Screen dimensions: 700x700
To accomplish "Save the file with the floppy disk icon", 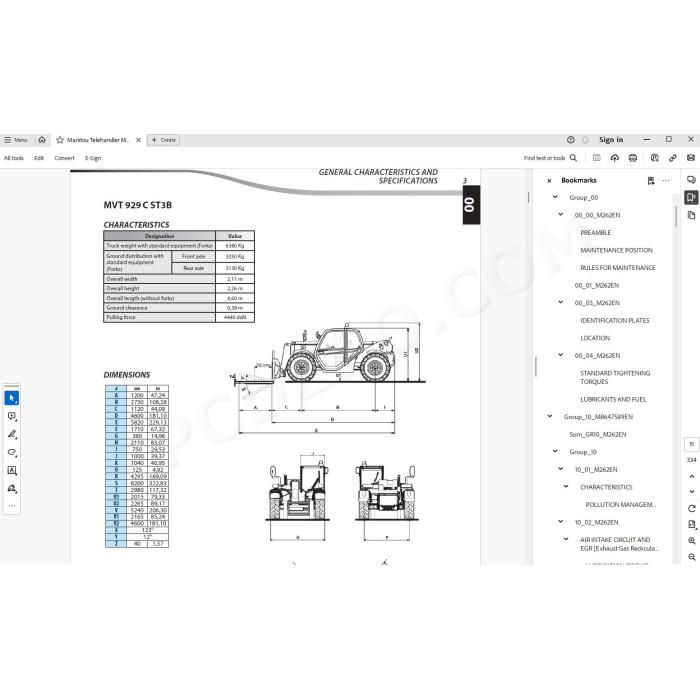I will pyautogui.click(x=596, y=158).
